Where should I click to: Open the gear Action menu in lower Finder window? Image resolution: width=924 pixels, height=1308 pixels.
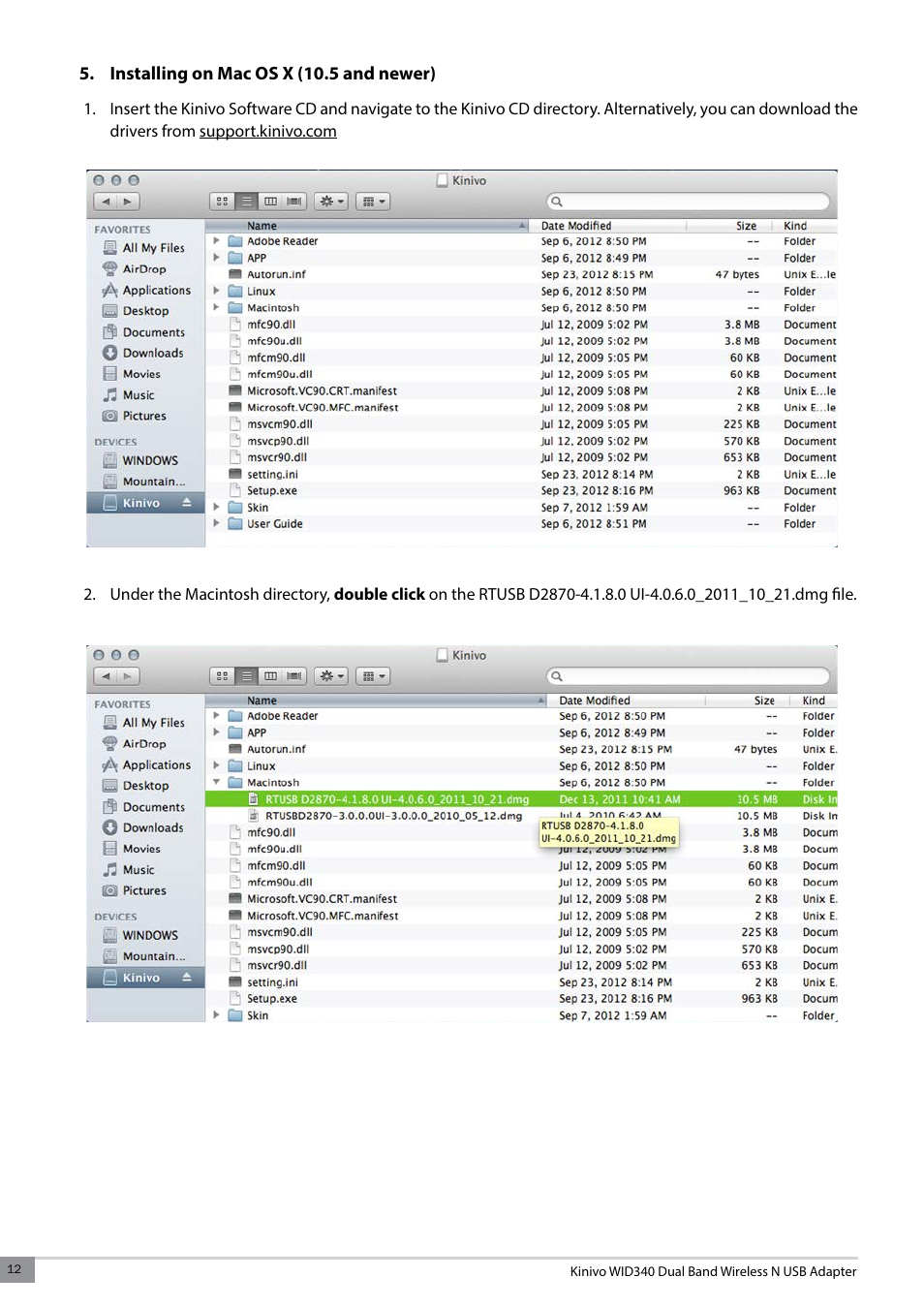click(332, 676)
